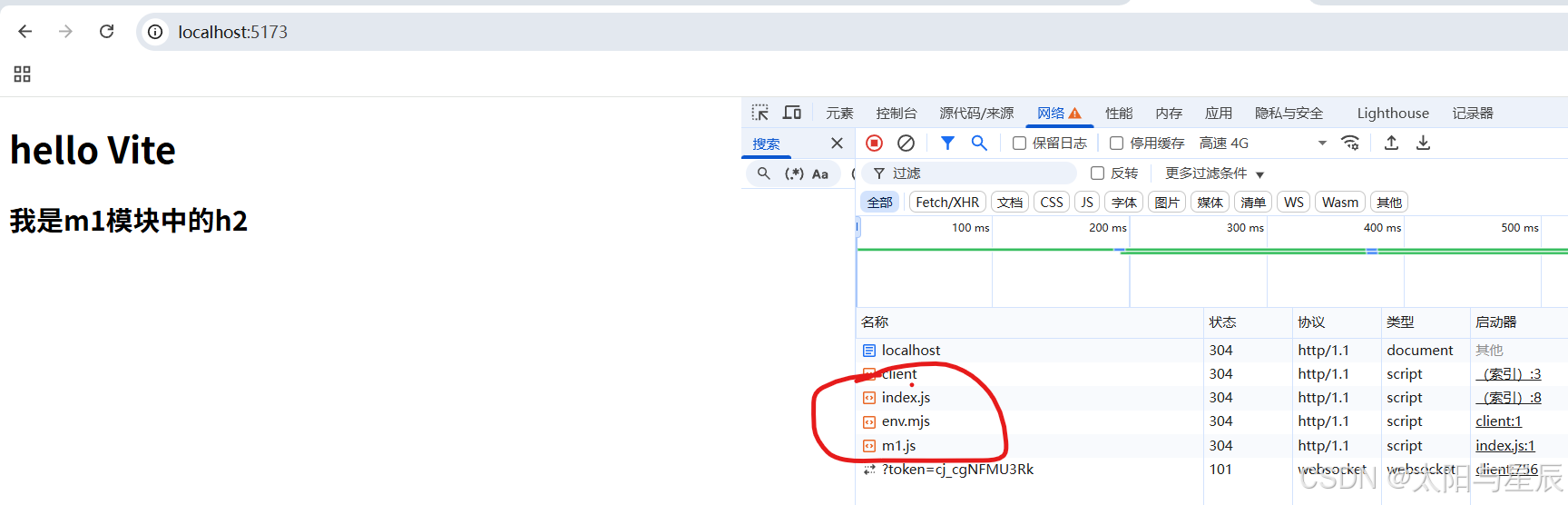Open the 隐私与安全 tab
Screen dimensions: 1568x505
click(x=1289, y=114)
